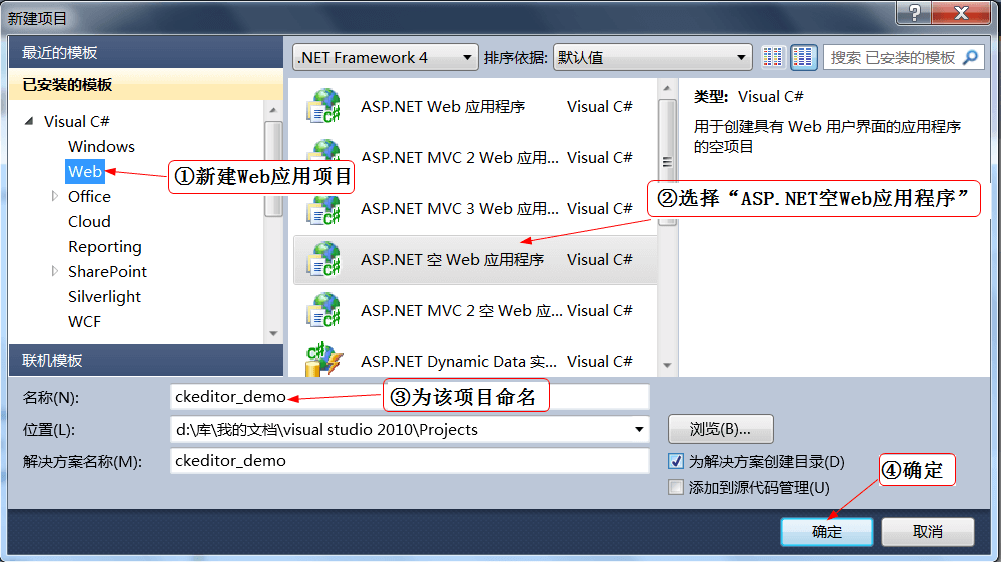Click the 取消 button
The image size is (1001, 562).
click(928, 531)
